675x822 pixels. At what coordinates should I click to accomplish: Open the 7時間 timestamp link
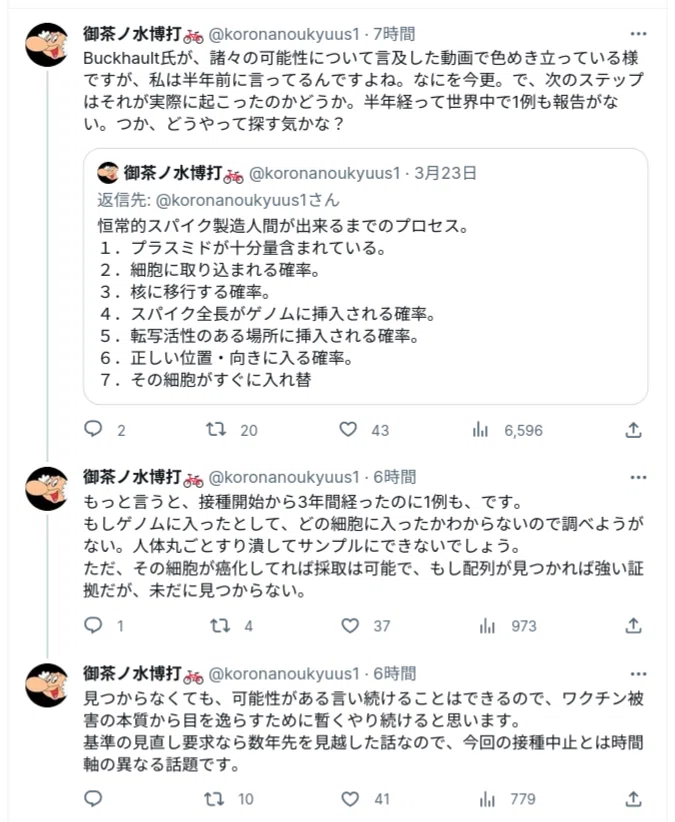point(394,34)
